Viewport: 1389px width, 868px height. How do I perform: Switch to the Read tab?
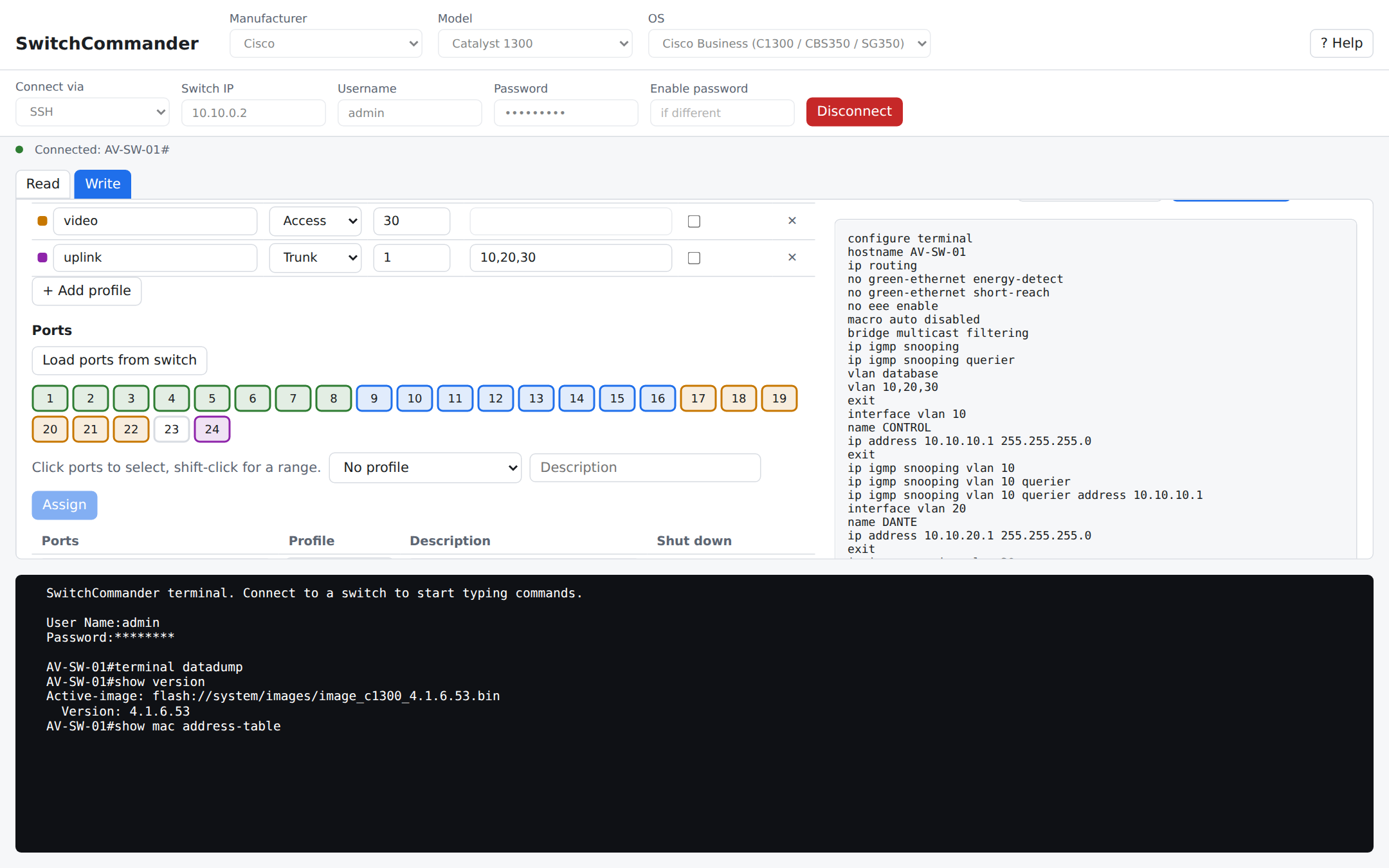pos(43,184)
